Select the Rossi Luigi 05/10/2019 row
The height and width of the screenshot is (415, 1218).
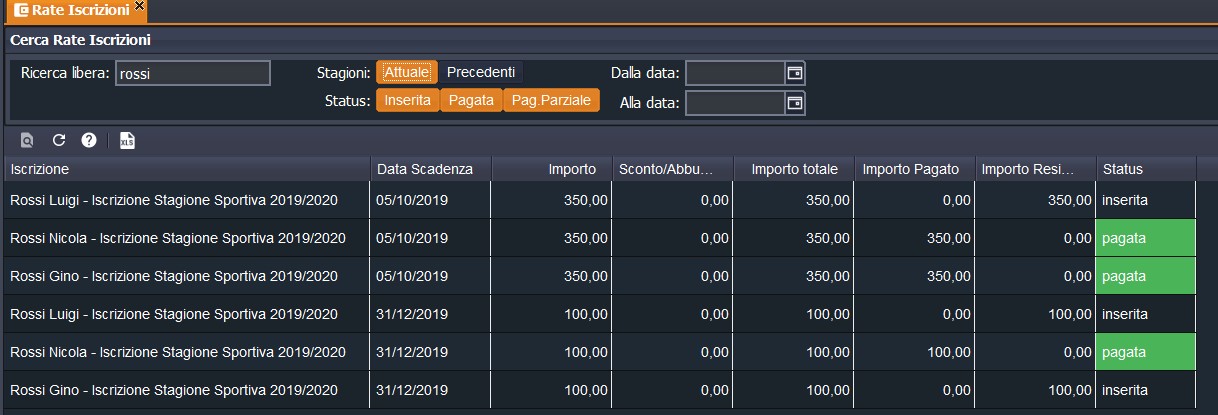[174, 200]
